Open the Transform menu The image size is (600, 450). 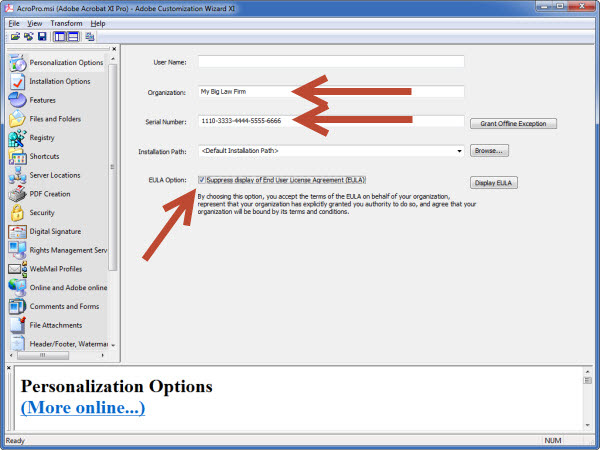pyautogui.click(x=66, y=23)
